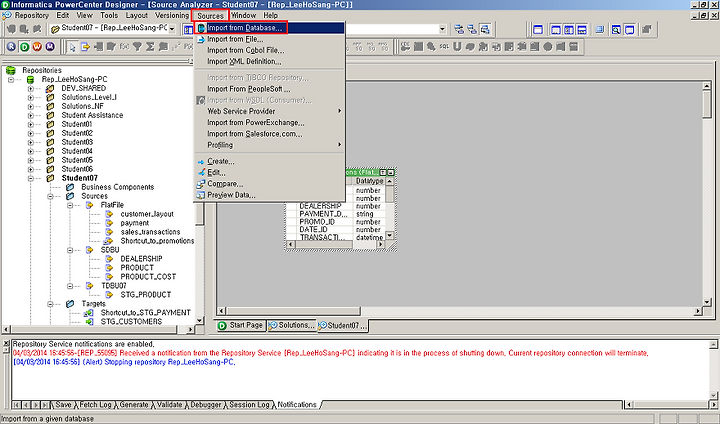Switch to Designer using the green D icon

[x=24, y=46]
